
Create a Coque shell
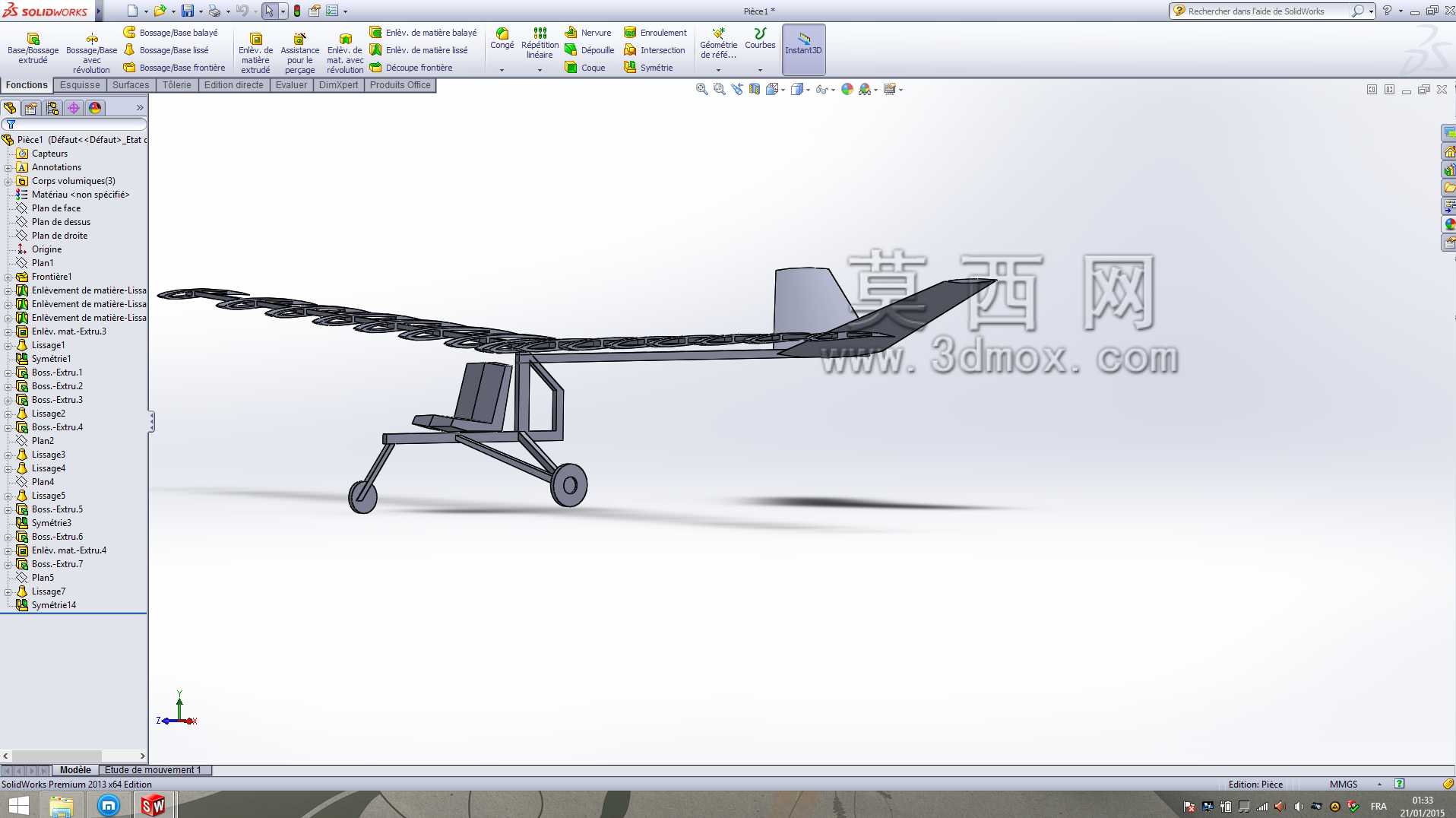[x=585, y=68]
